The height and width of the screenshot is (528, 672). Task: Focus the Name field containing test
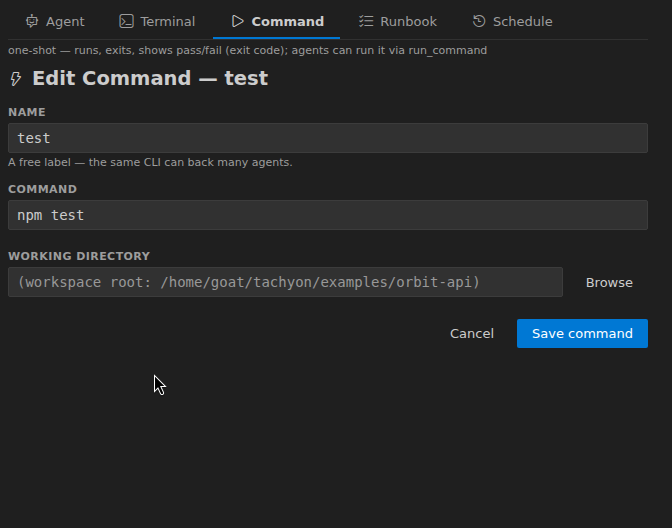[328, 138]
